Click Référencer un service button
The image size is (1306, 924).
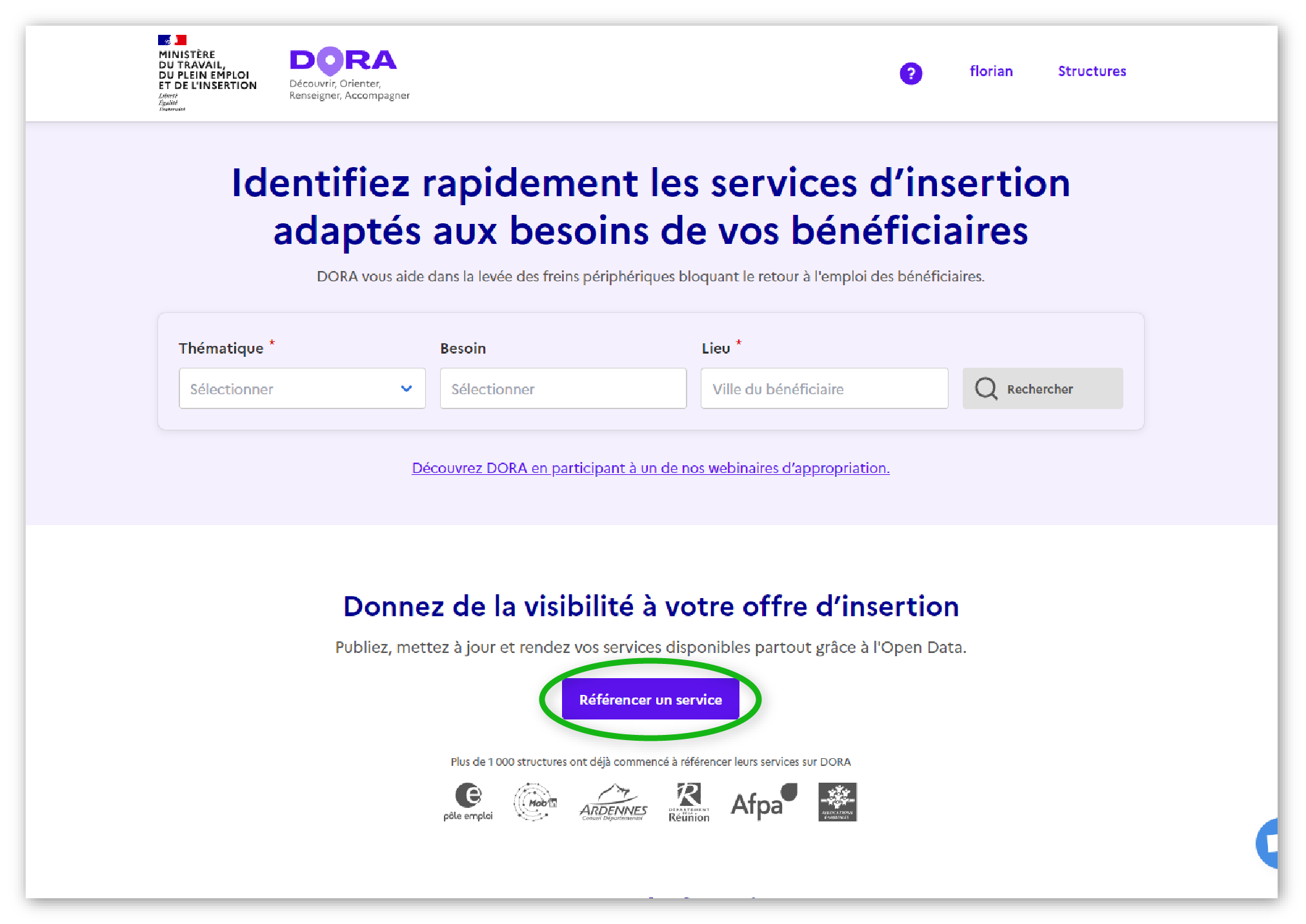[650, 699]
